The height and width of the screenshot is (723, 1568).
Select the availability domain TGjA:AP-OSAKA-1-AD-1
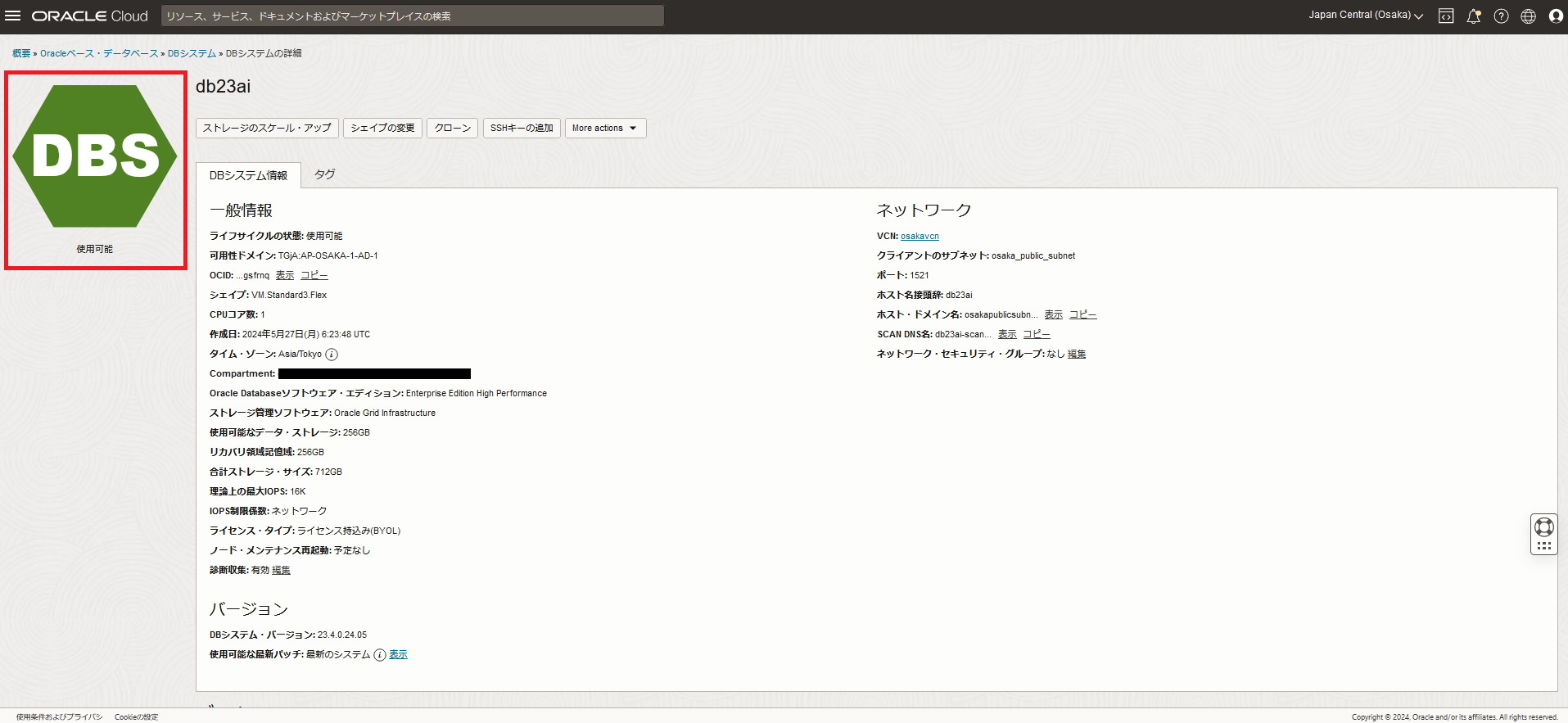(x=328, y=256)
